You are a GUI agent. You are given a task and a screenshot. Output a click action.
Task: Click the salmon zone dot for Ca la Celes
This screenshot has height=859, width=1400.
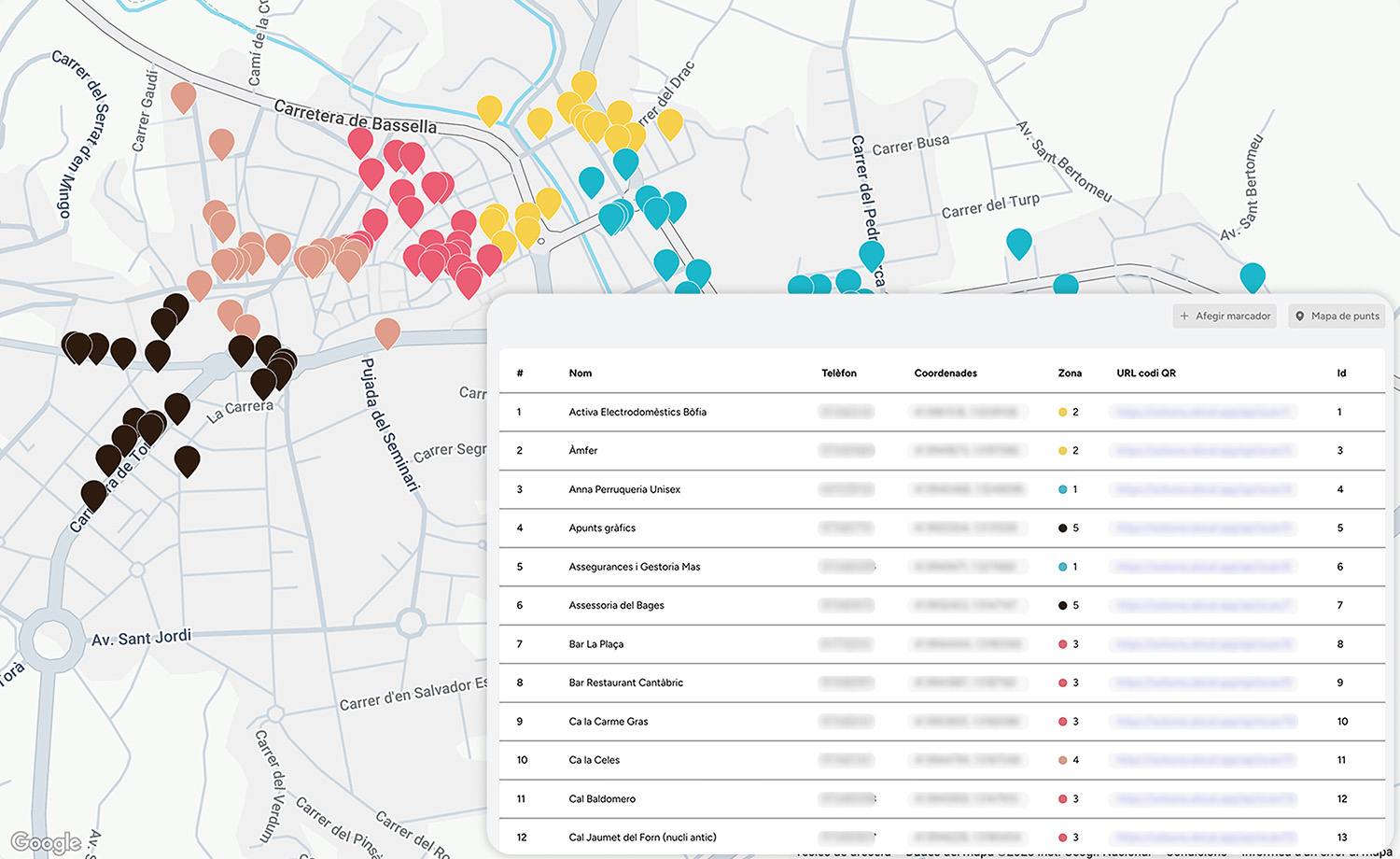[1063, 760]
